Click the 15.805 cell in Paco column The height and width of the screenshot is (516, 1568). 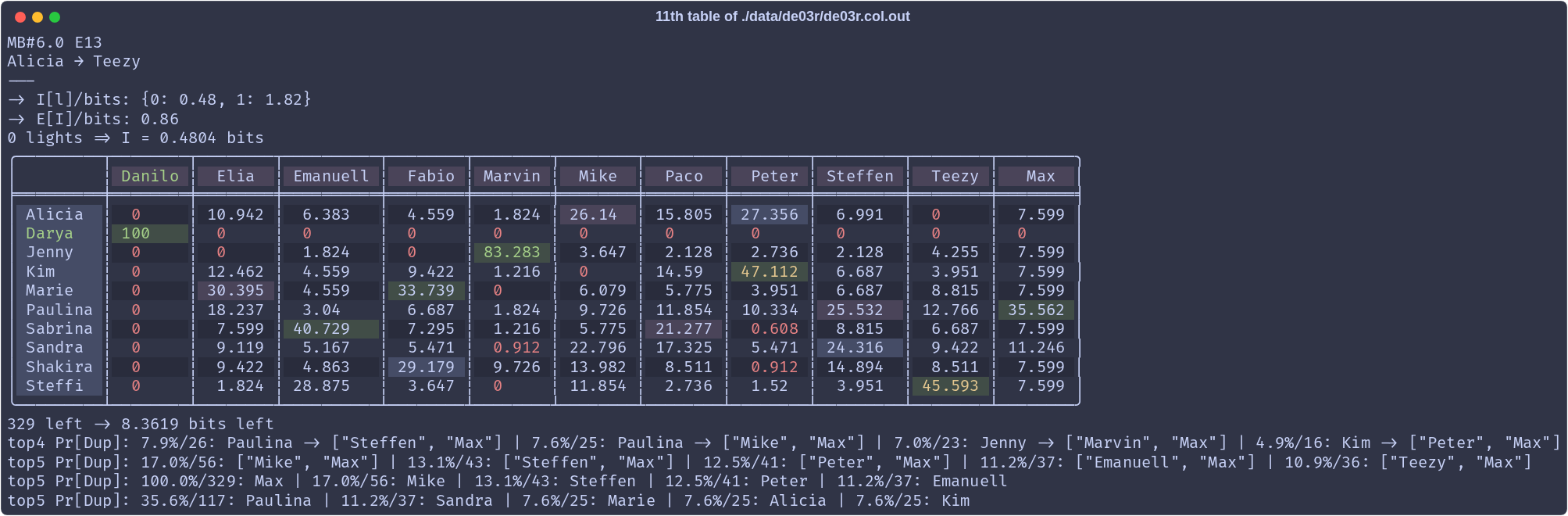[684, 214]
